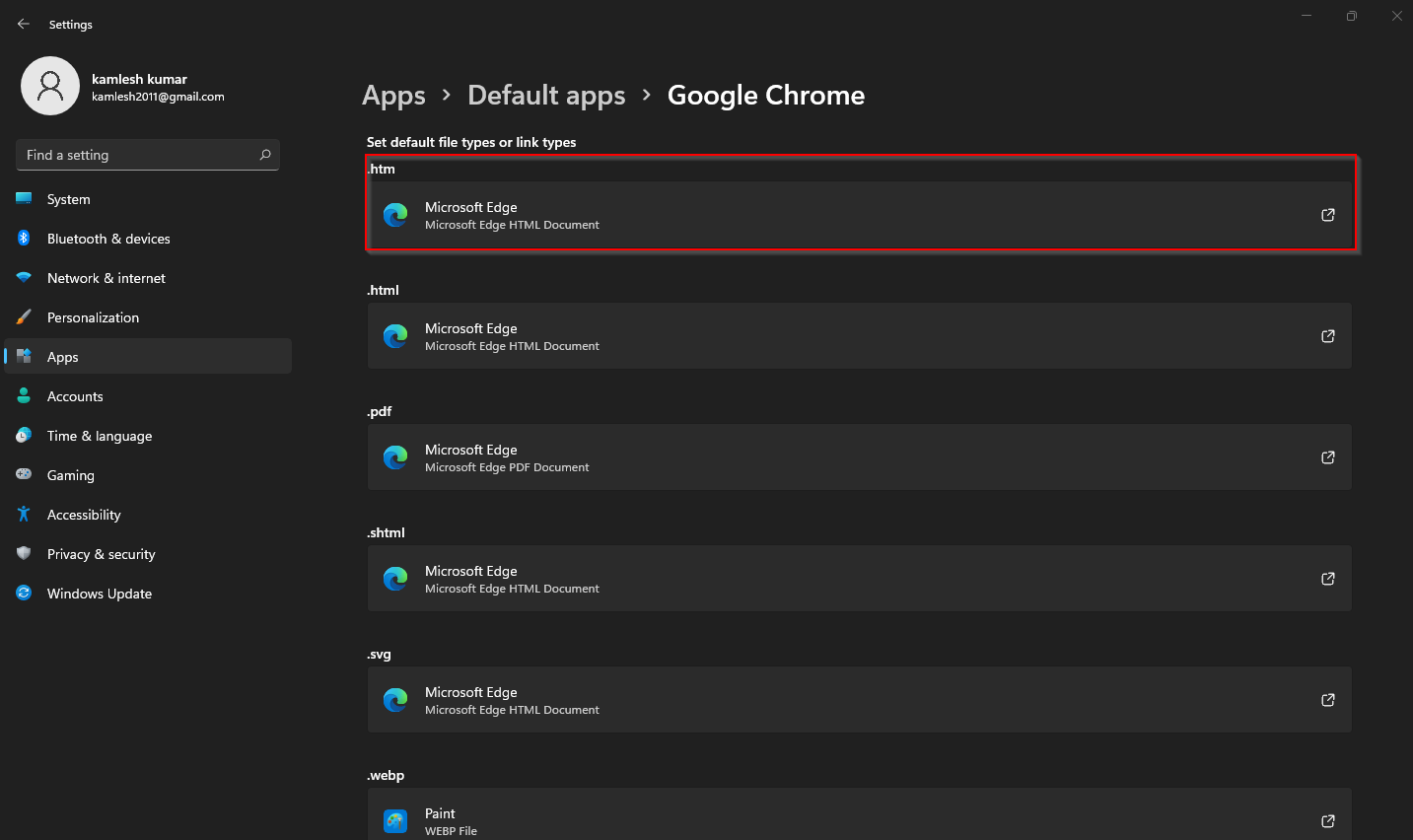This screenshot has width=1413, height=840.
Task: Click the Accounts person icon
Action: 24,395
